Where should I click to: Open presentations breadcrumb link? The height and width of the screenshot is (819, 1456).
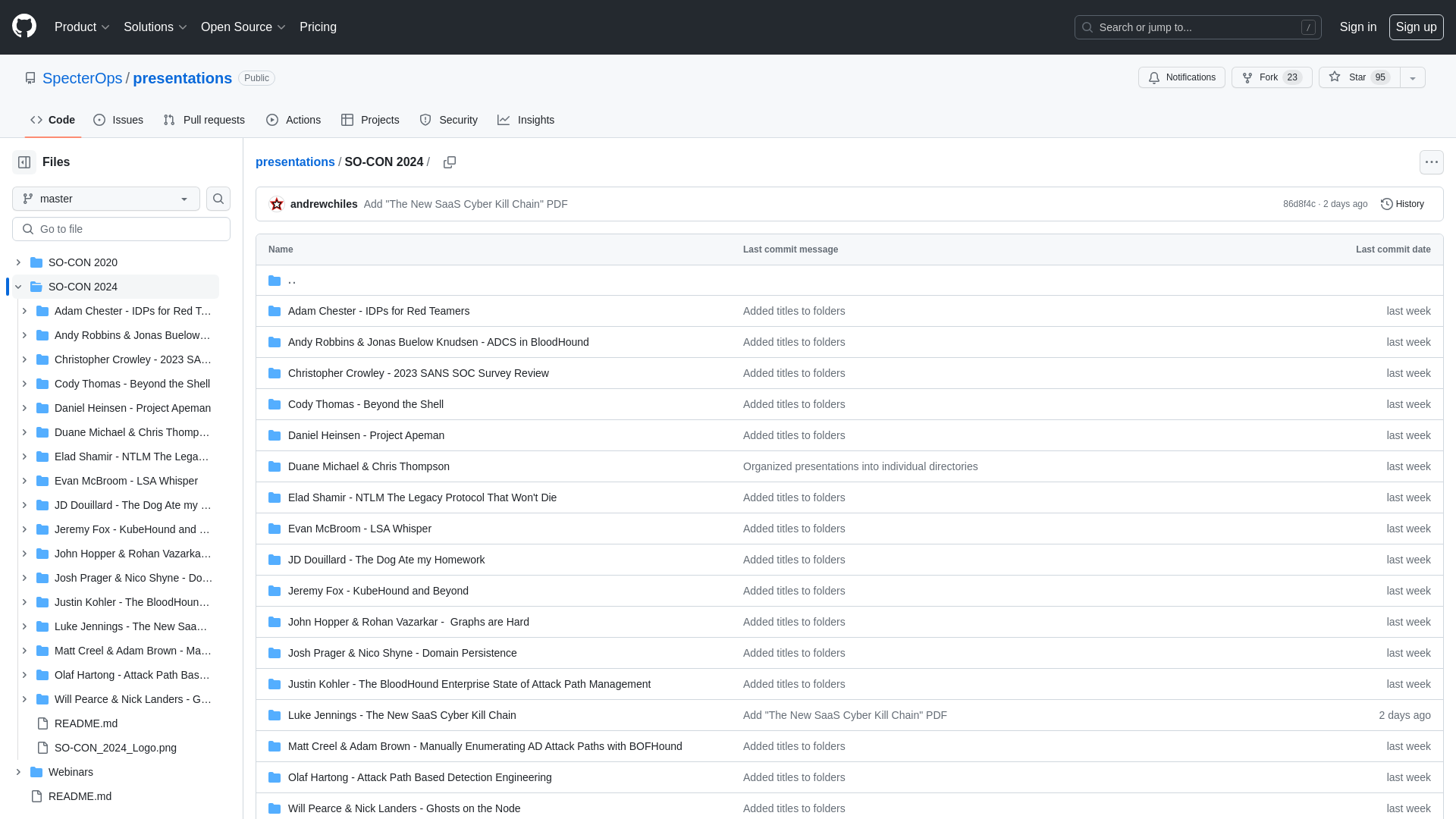(x=295, y=162)
